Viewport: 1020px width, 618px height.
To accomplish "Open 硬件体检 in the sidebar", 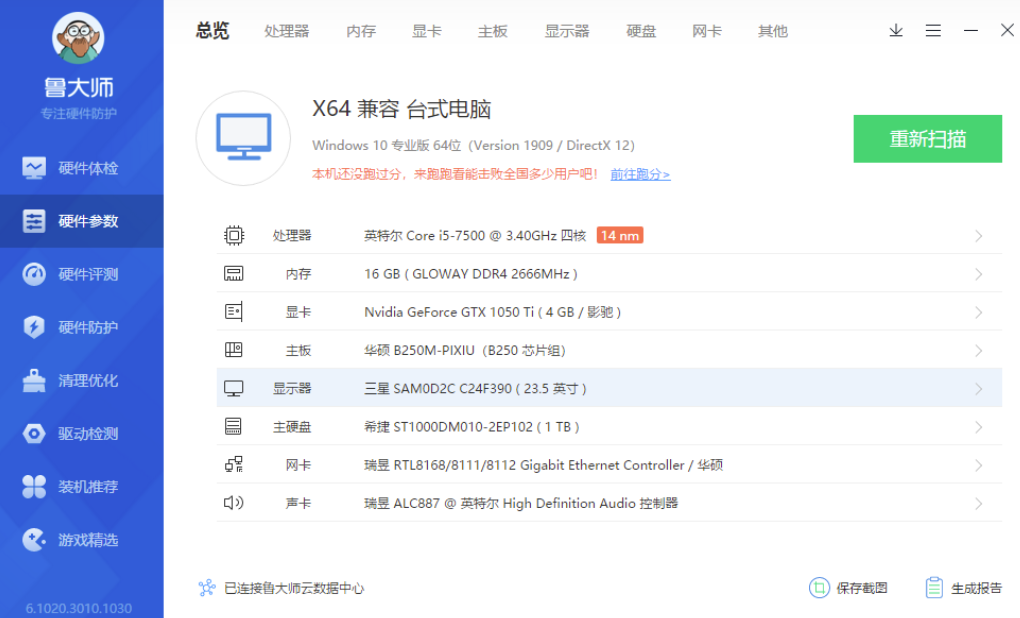I will point(81,168).
